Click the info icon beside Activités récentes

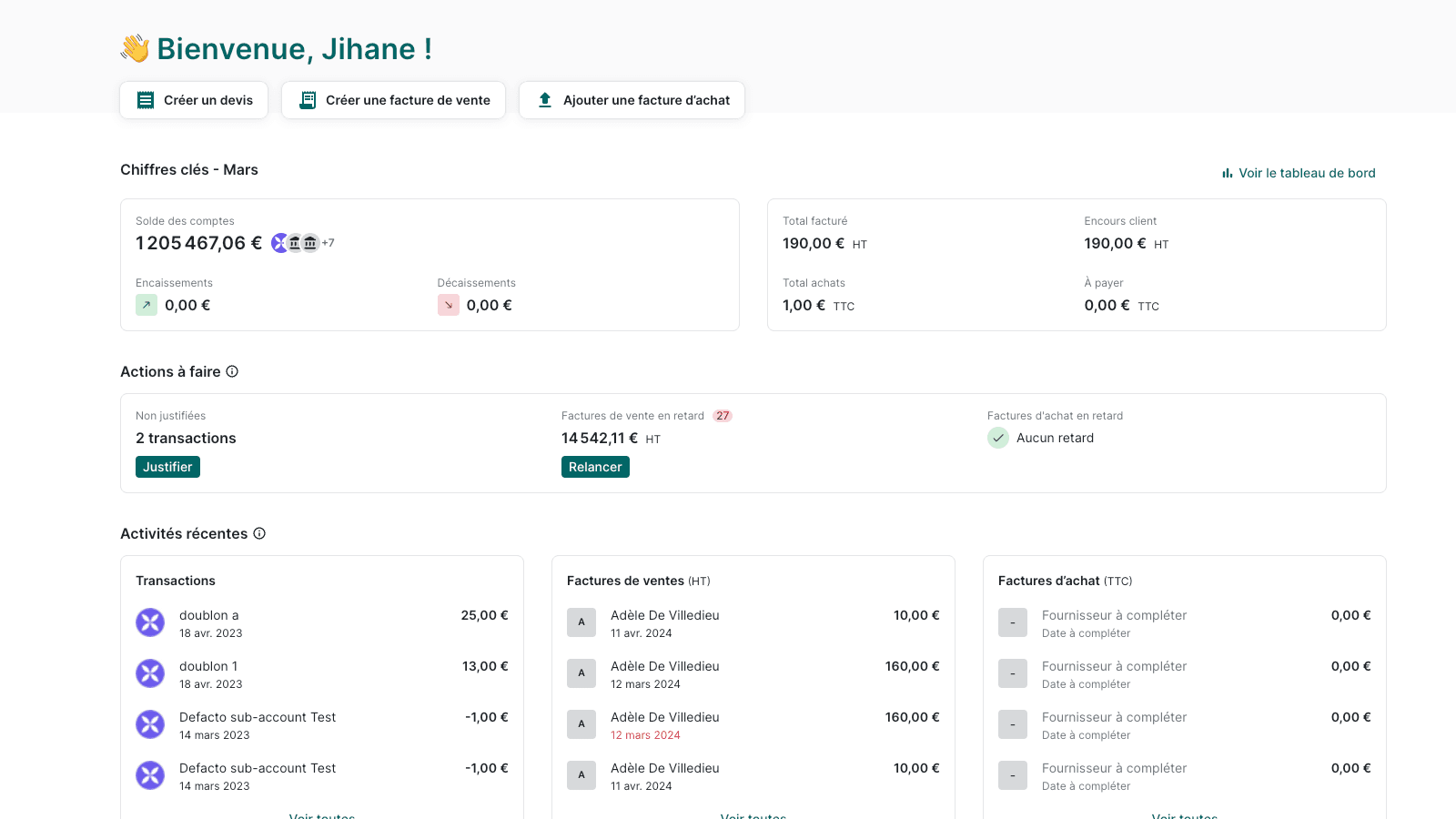(259, 533)
